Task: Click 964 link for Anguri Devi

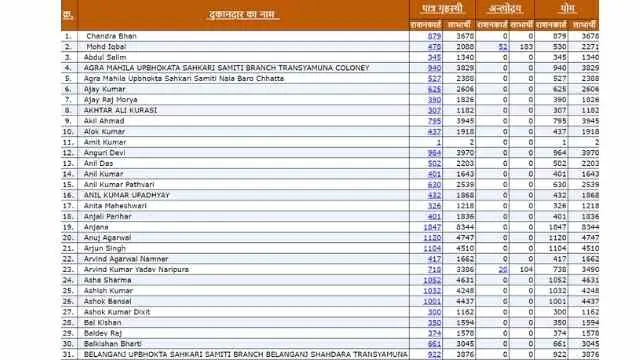Action: [x=434, y=153]
